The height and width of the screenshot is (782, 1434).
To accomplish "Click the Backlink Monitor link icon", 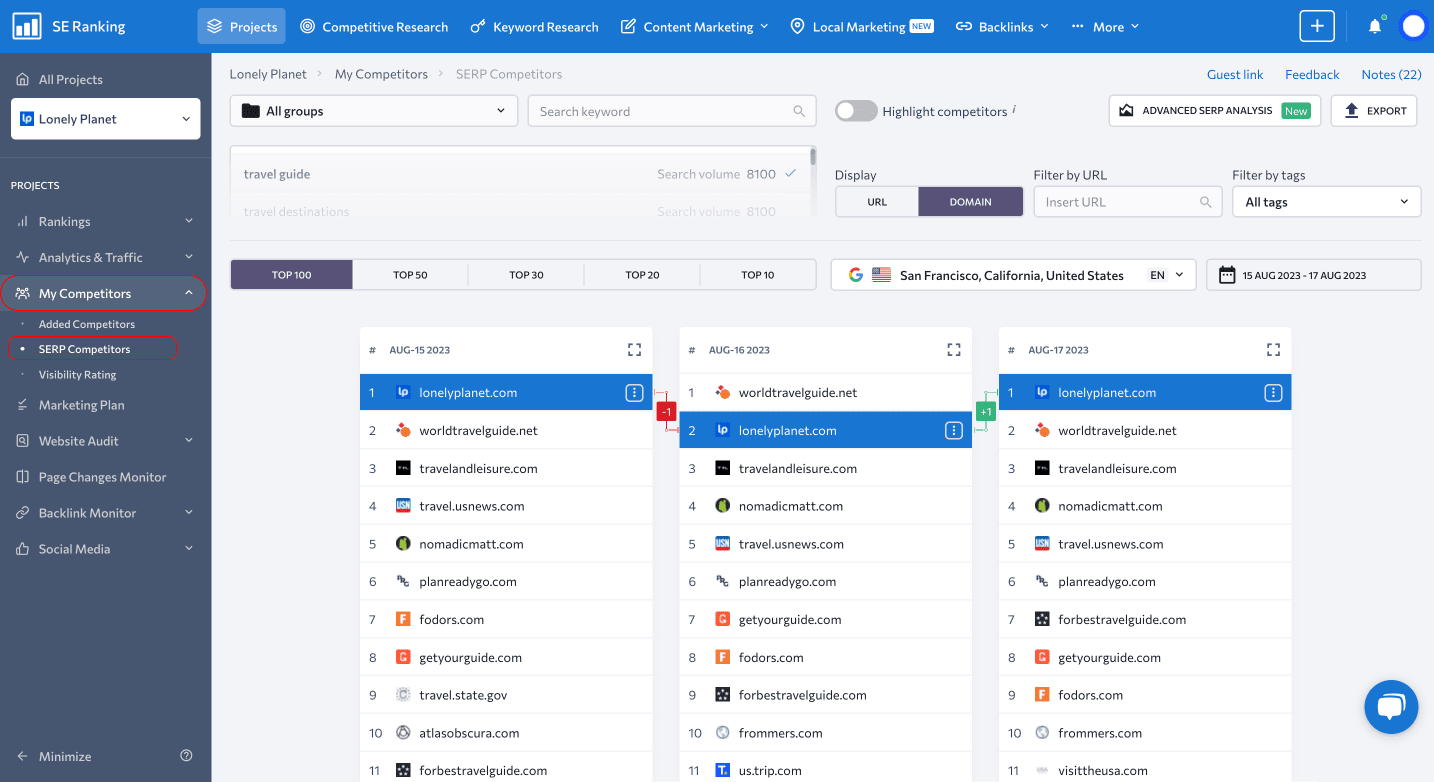I will 23,513.
